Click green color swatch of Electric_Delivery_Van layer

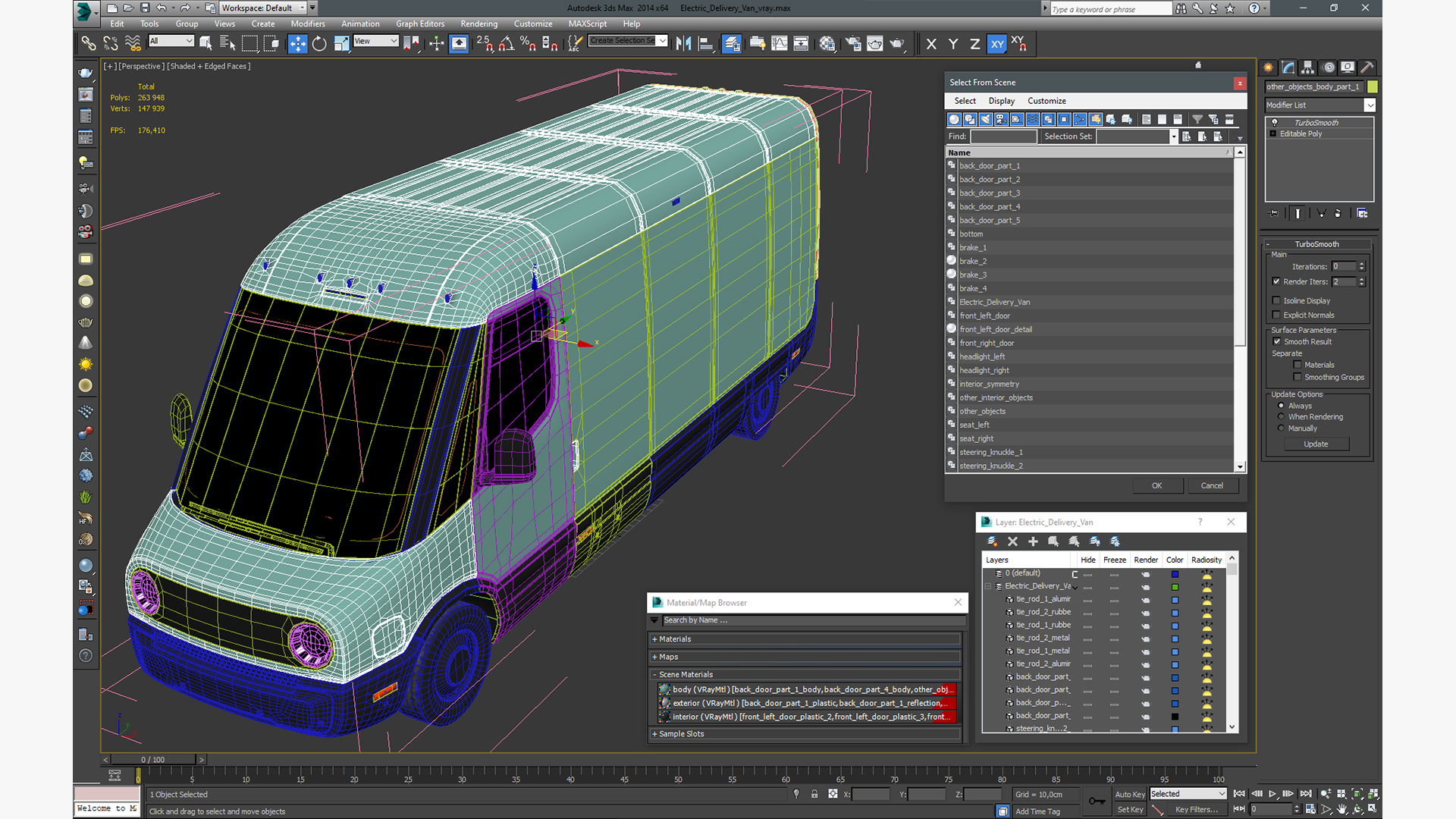tap(1175, 587)
